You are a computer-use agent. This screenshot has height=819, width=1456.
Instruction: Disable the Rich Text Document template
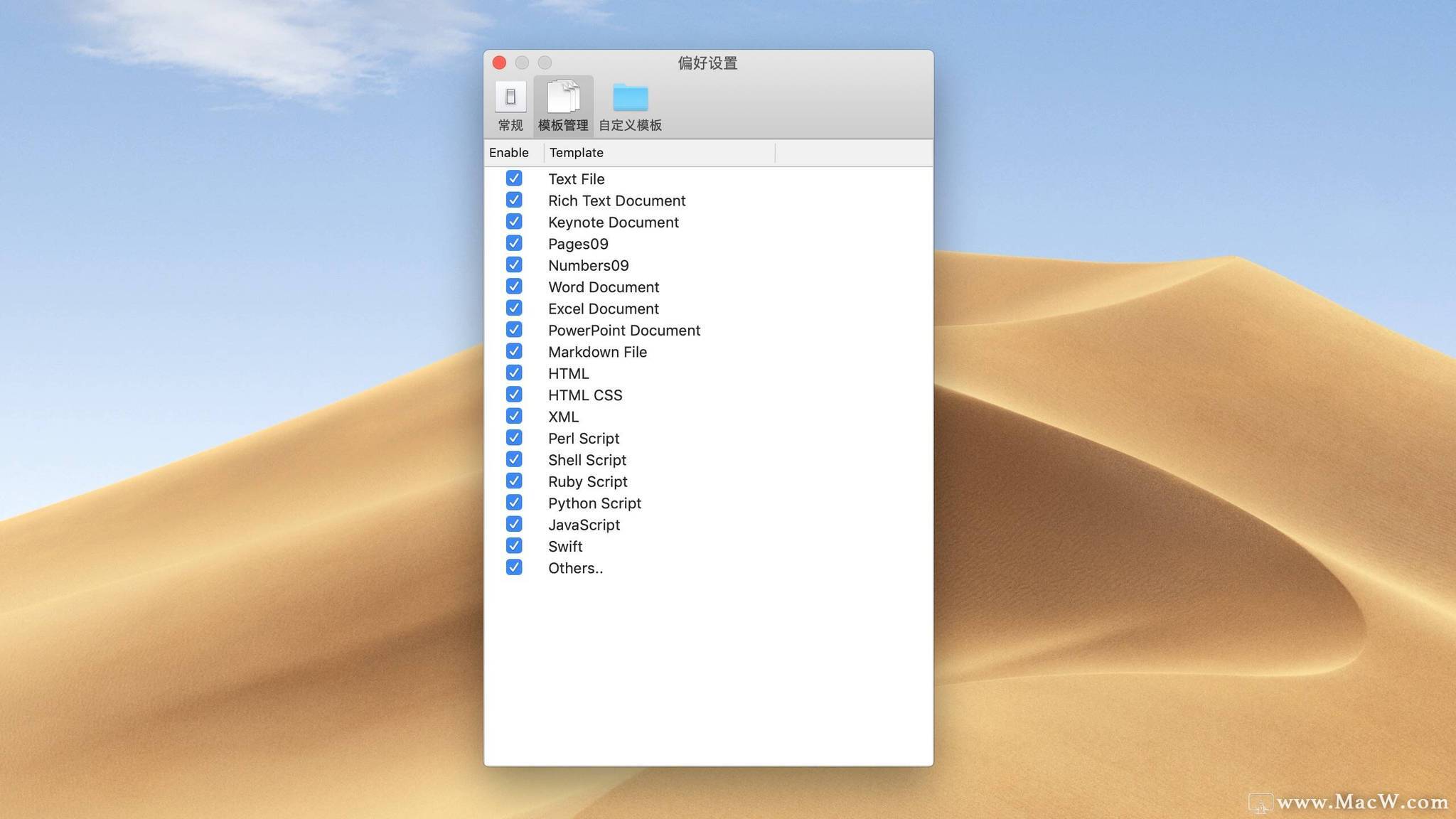coord(514,200)
